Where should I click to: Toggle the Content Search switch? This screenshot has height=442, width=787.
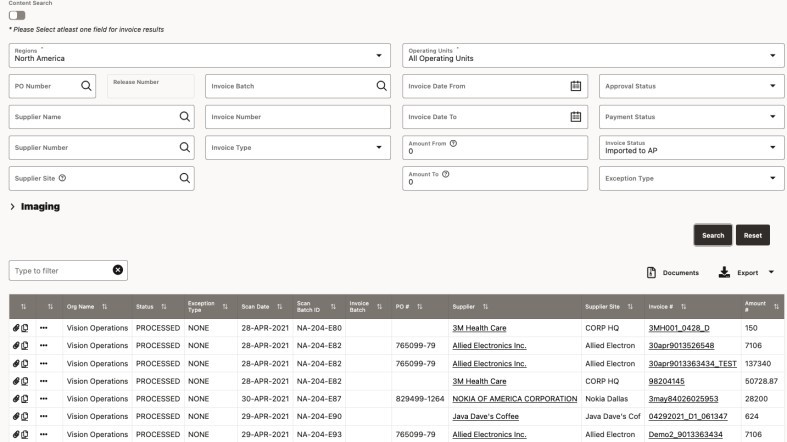click(x=17, y=15)
